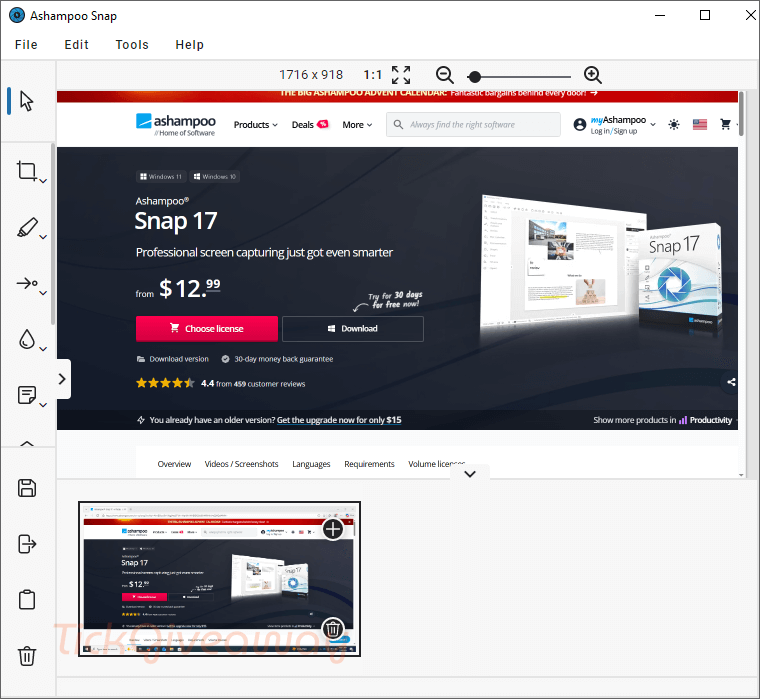Select the blur drop tool
The height and width of the screenshot is (699, 760).
(27, 339)
